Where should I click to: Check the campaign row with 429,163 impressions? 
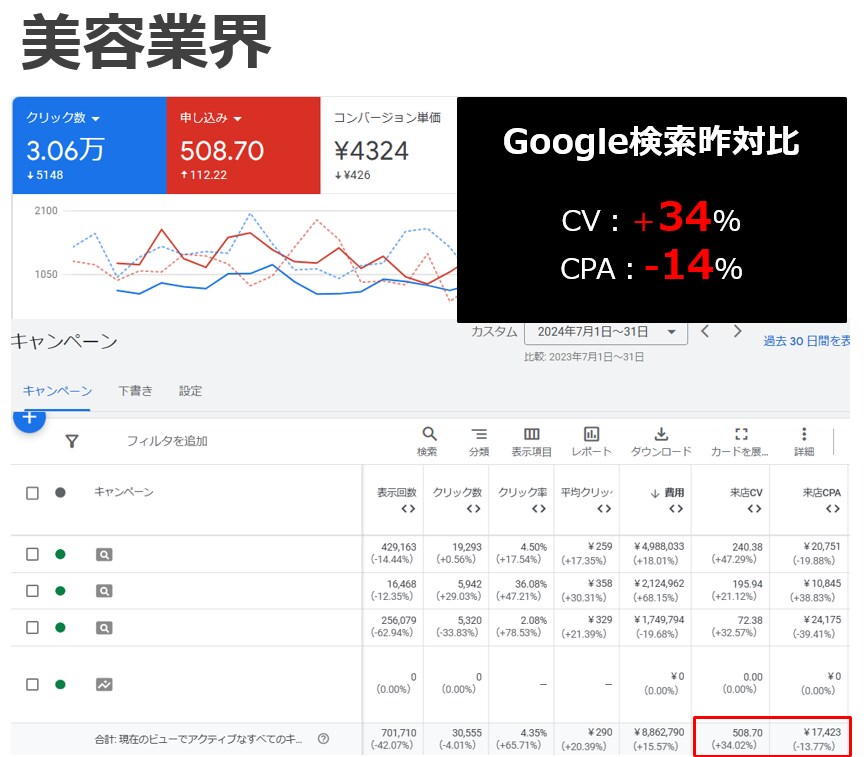click(x=33, y=554)
